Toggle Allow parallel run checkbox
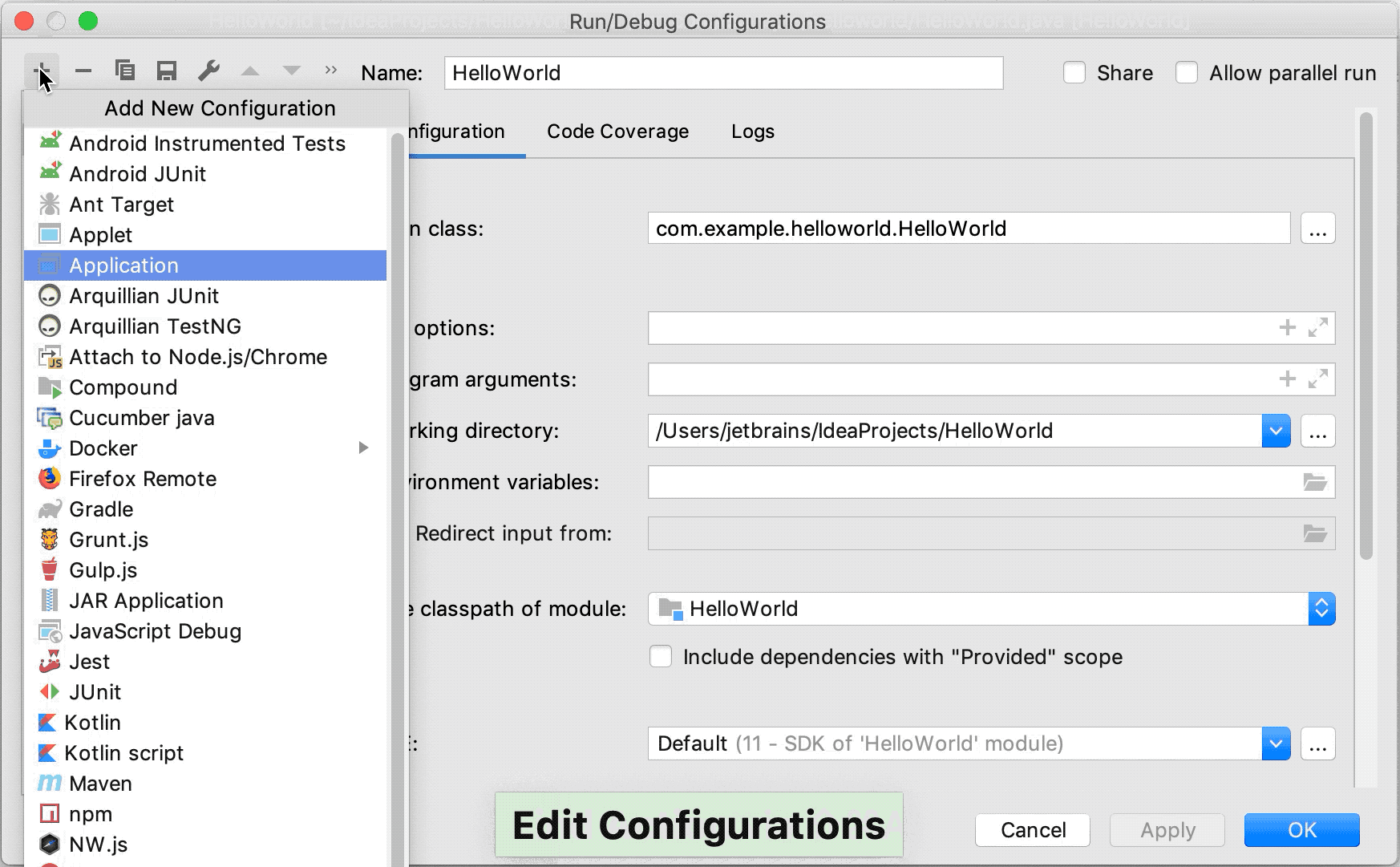This screenshot has width=1400, height=867. (x=1187, y=73)
